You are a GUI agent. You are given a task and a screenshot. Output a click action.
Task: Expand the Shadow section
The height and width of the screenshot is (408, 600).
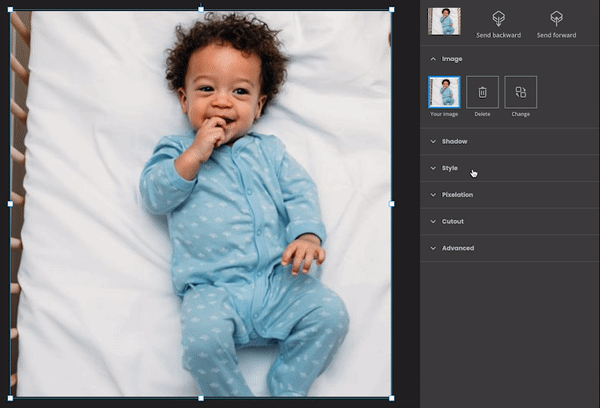454,141
